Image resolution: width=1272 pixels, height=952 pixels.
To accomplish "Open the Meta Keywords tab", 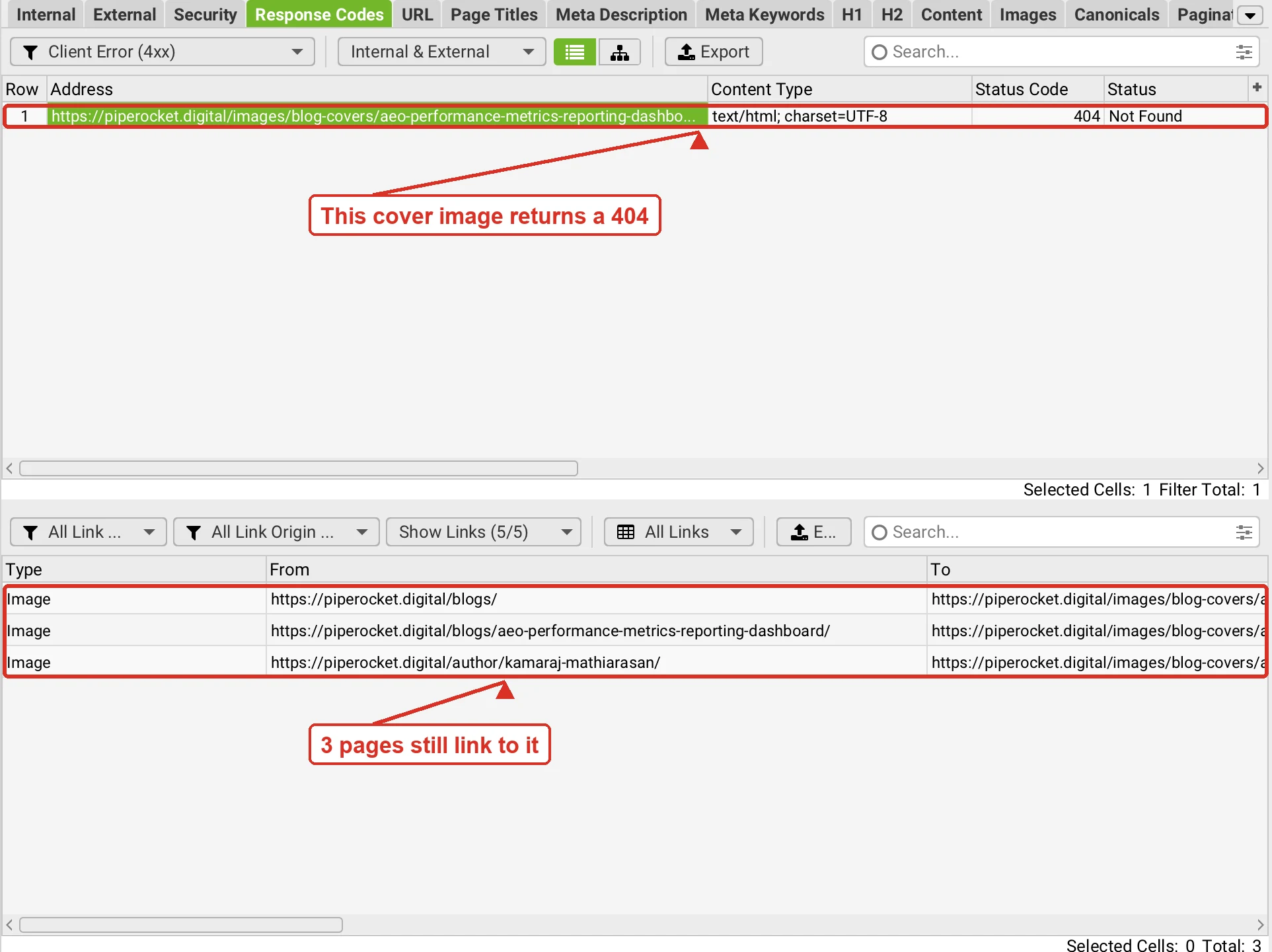I will [765, 15].
